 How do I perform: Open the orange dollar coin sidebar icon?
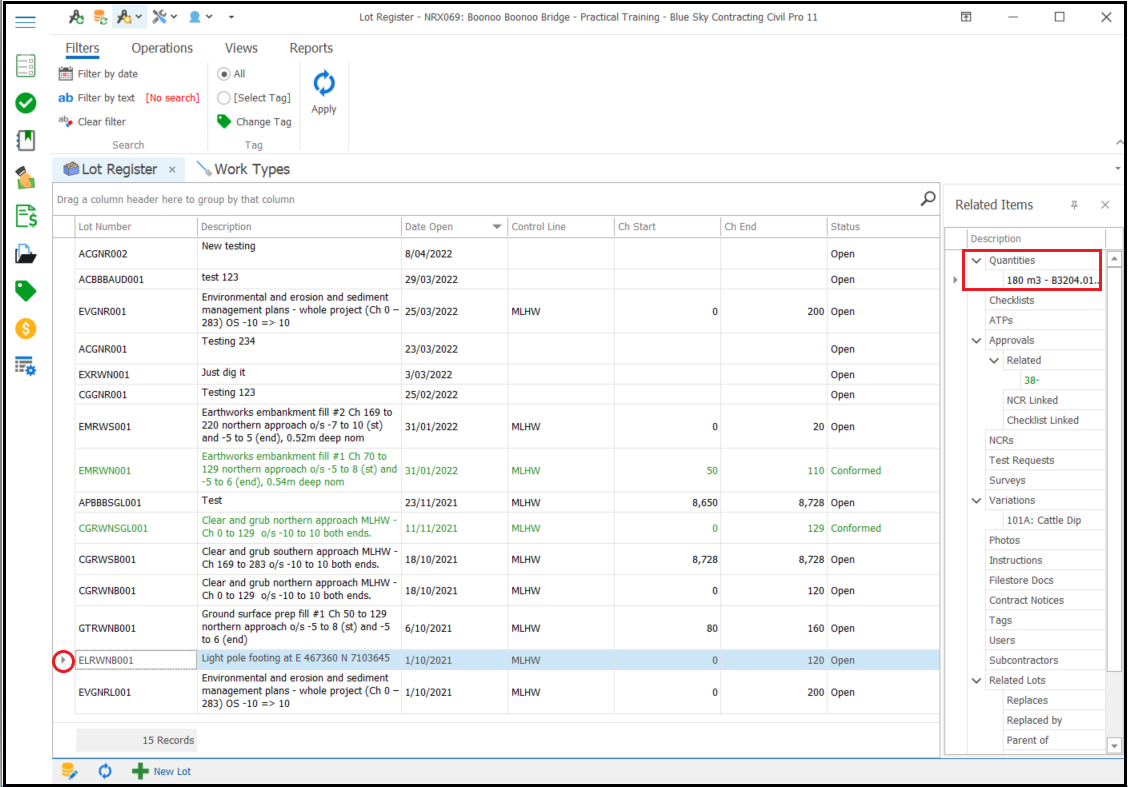(x=26, y=329)
